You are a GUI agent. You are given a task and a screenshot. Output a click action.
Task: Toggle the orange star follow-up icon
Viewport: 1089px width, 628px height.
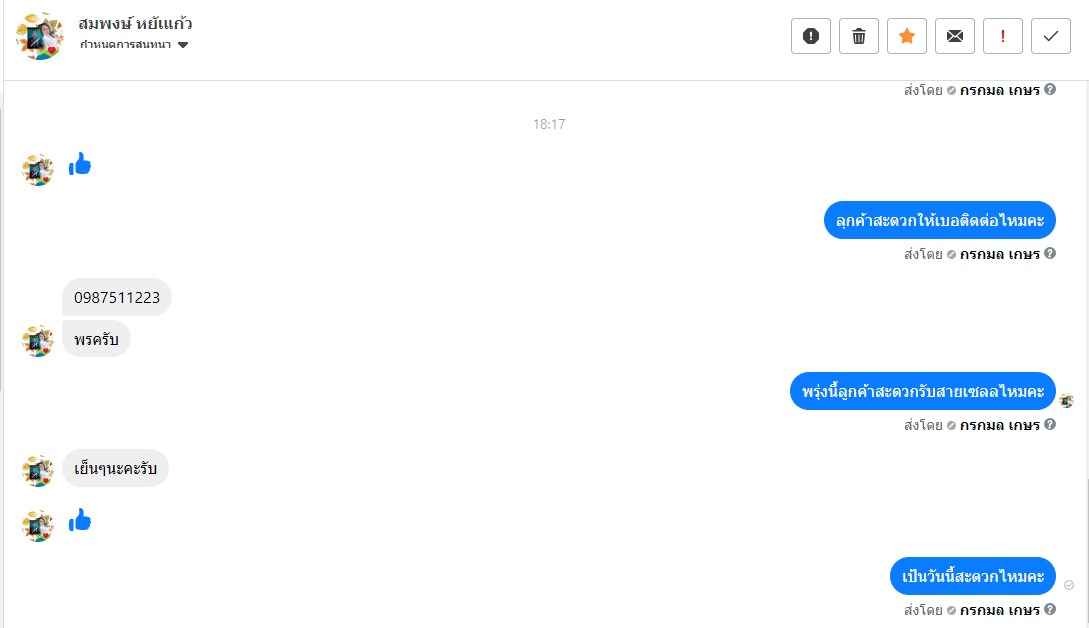pyautogui.click(x=906, y=36)
